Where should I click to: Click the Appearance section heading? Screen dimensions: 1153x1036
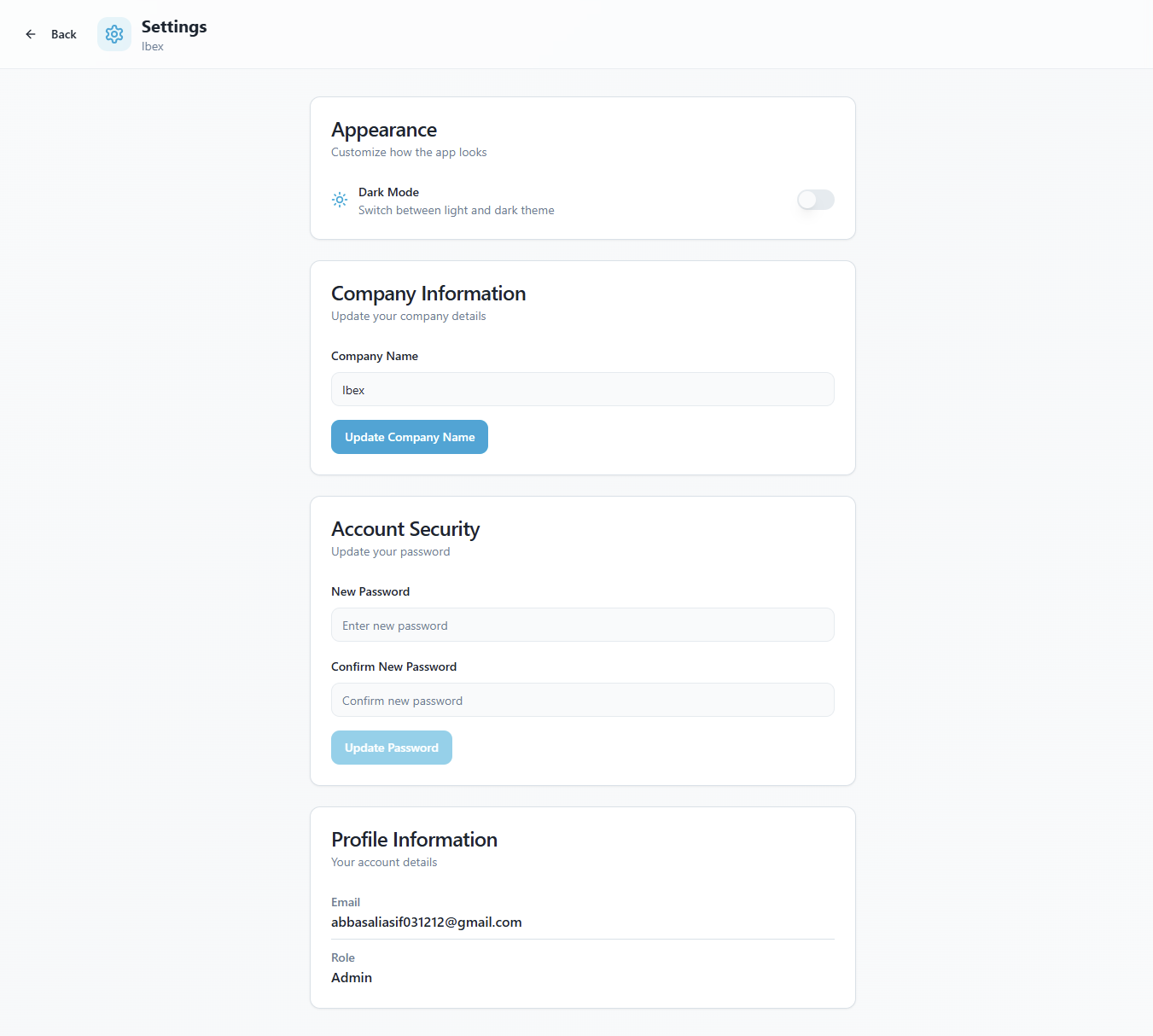pyautogui.click(x=383, y=130)
